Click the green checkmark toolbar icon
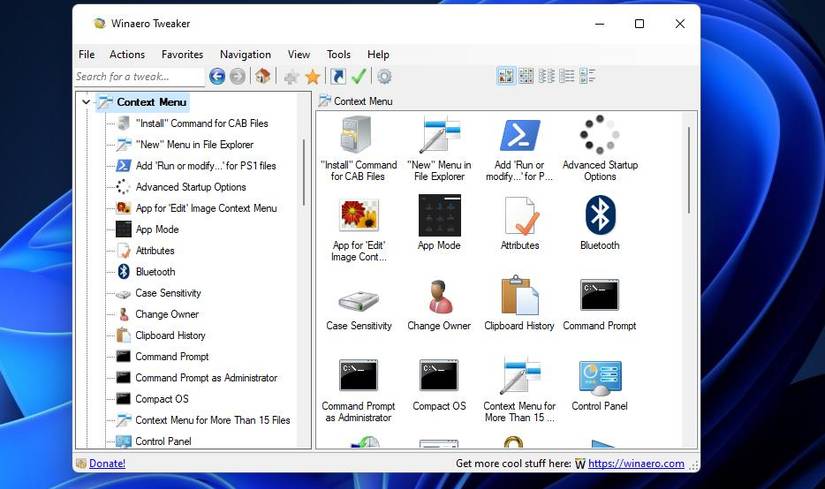The width and height of the screenshot is (825, 489). [x=359, y=76]
